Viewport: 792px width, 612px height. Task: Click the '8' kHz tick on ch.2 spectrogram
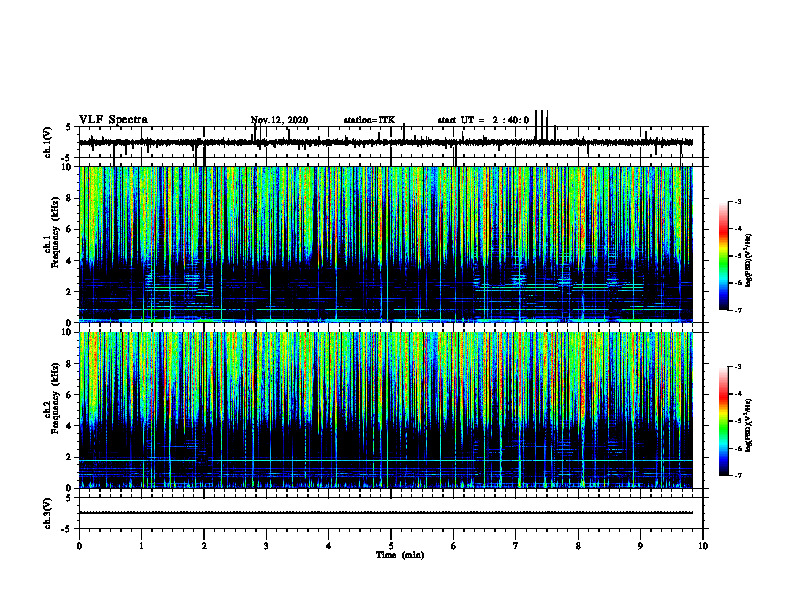coord(71,364)
